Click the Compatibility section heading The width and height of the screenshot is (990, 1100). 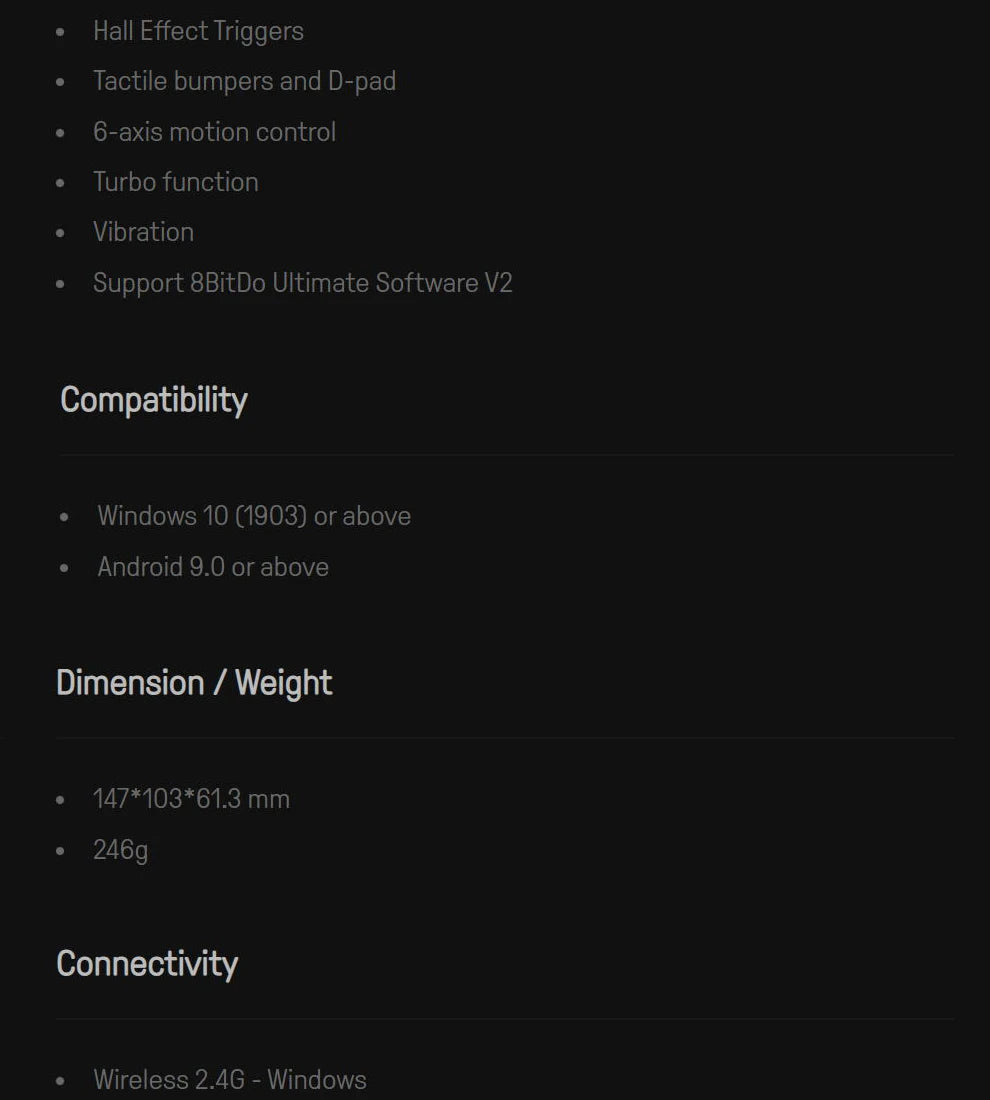[x=154, y=400]
